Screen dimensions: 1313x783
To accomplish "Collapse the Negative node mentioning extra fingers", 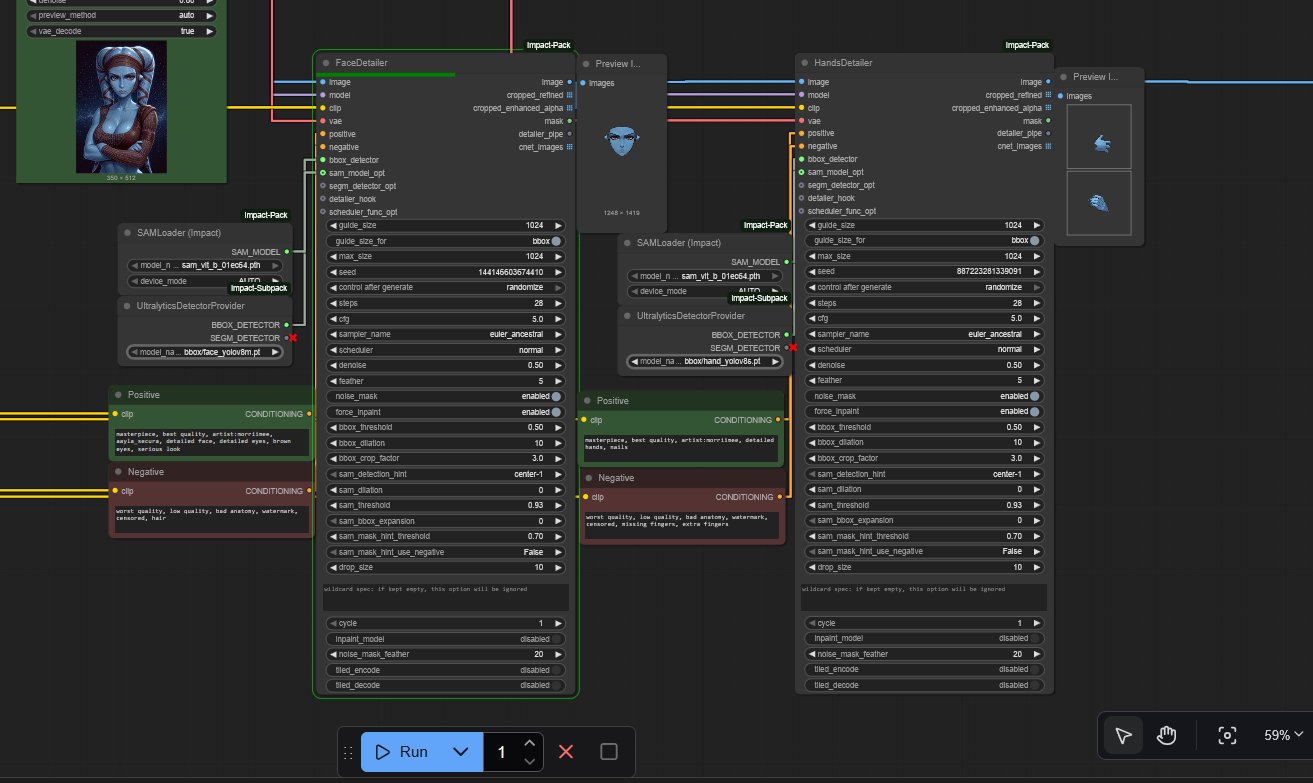I will [587, 478].
